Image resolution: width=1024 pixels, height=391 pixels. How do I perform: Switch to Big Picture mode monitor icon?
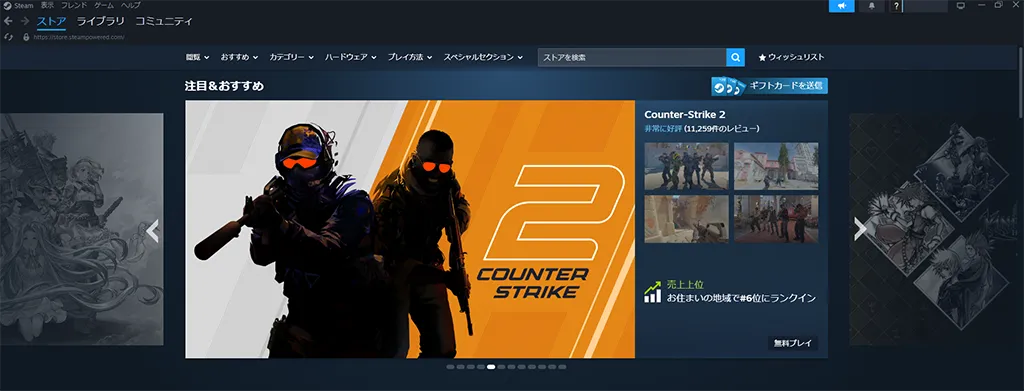pos(960,6)
